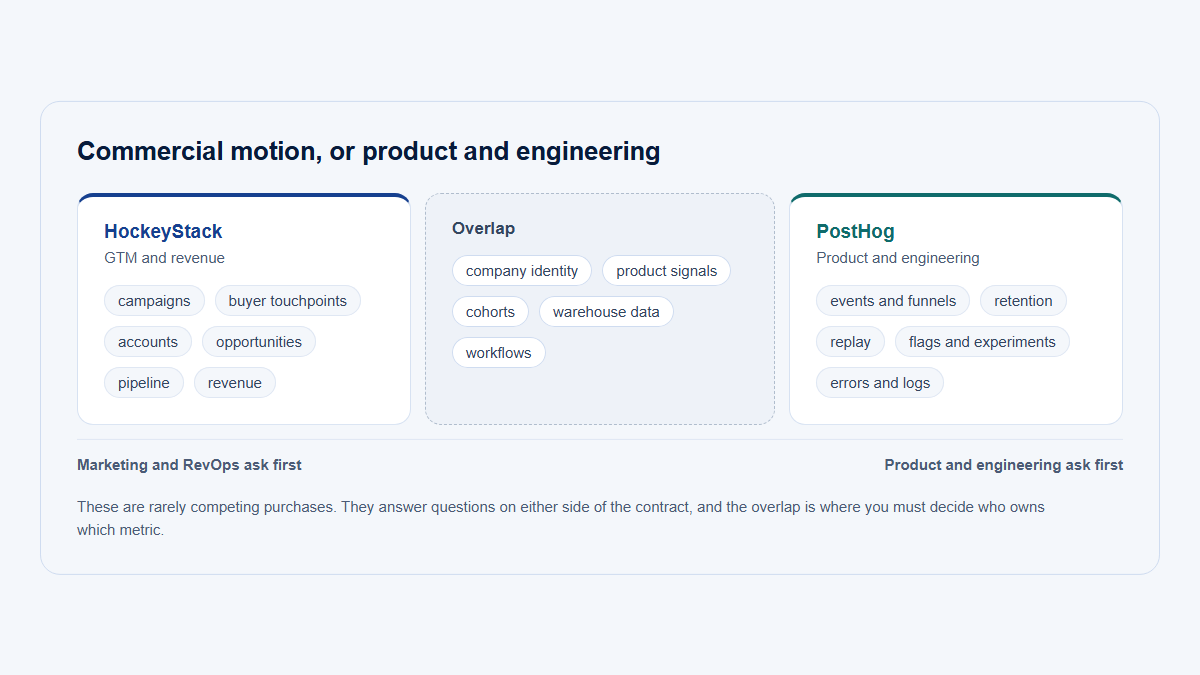Click the revenue chip

235,383
